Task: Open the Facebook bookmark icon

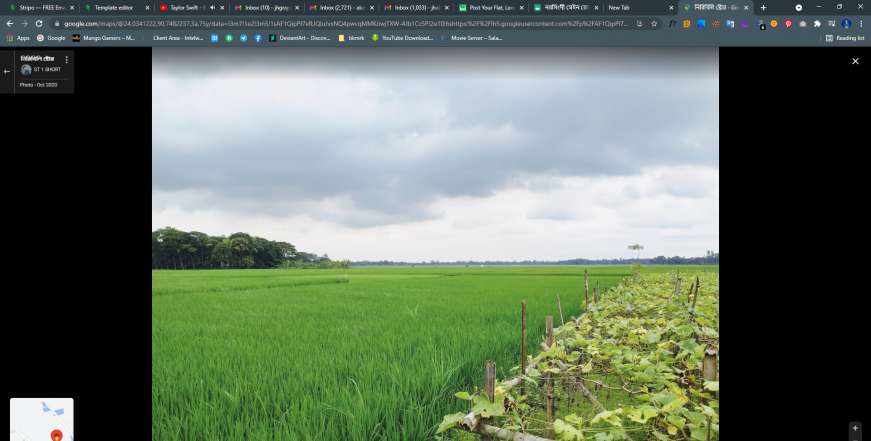Action: point(258,38)
